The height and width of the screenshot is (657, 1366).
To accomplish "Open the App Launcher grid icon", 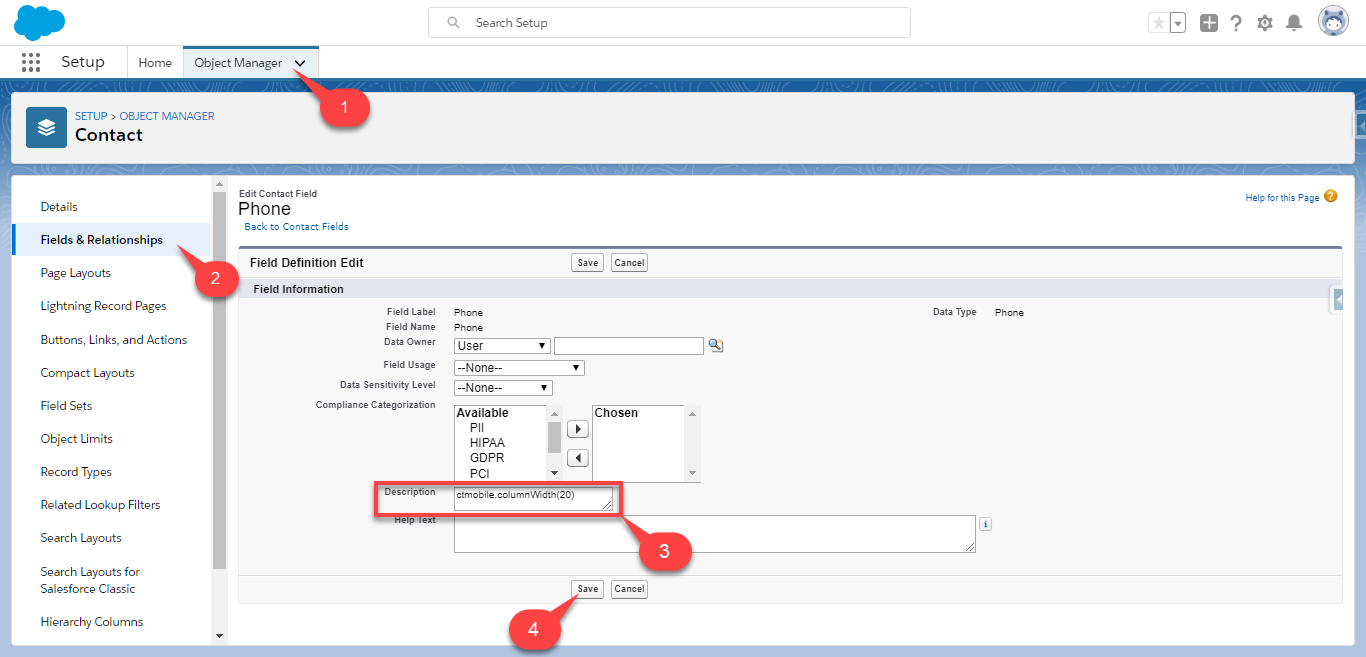I will (31, 62).
